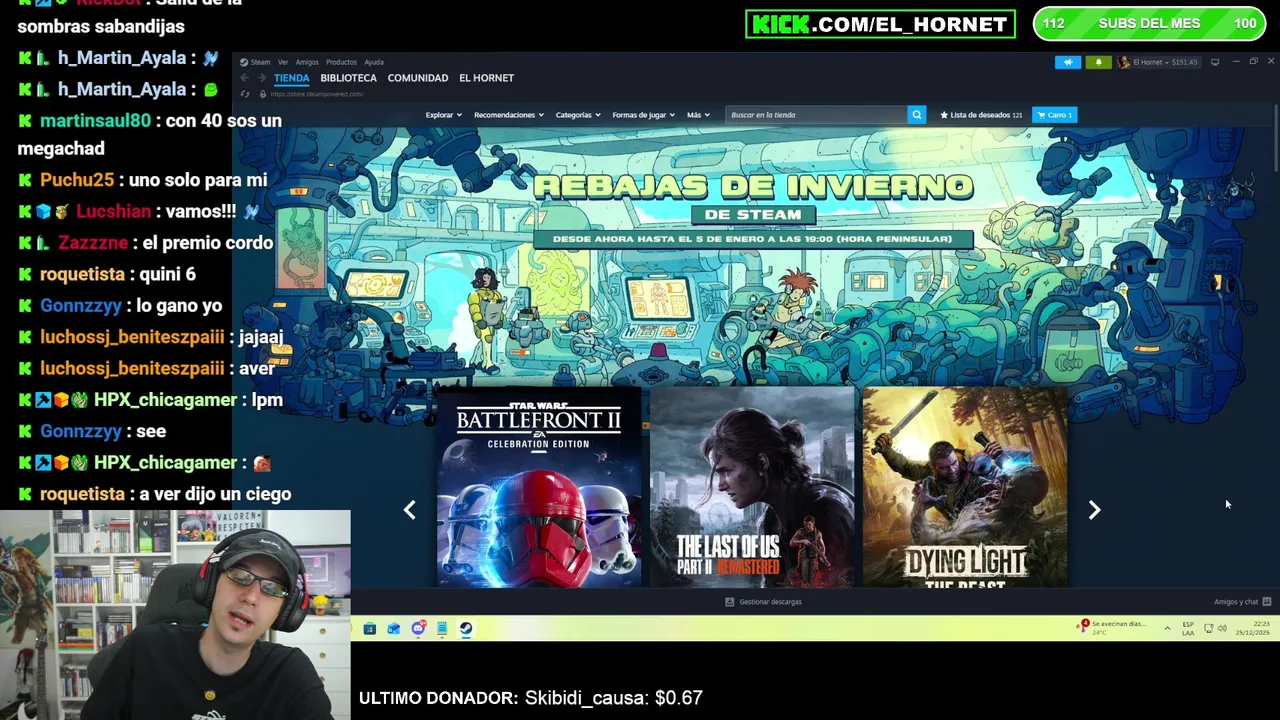Open the Amigos menu
Image resolution: width=1280 pixels, height=720 pixels.
307,62
